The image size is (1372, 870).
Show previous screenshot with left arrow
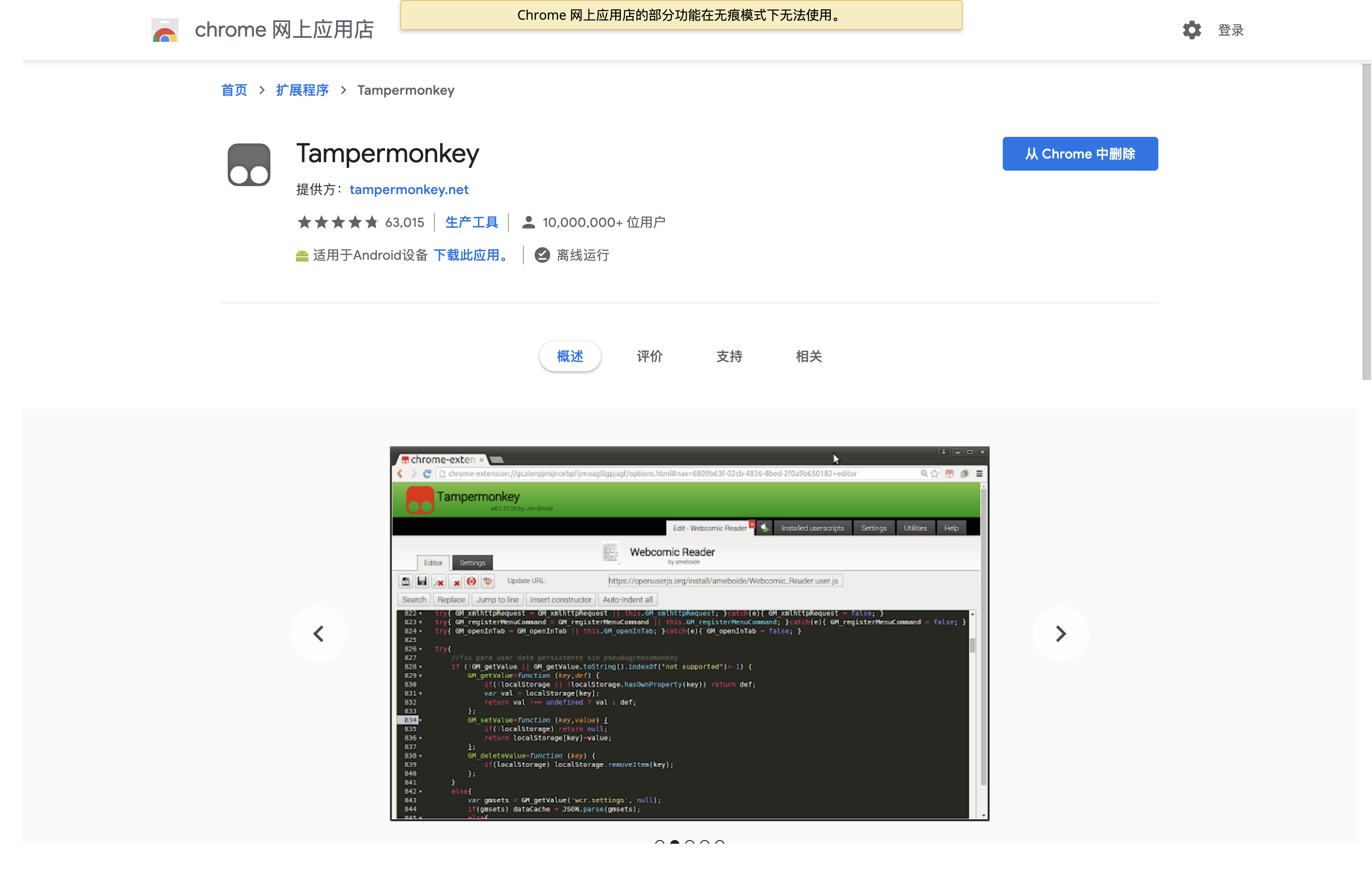(319, 633)
